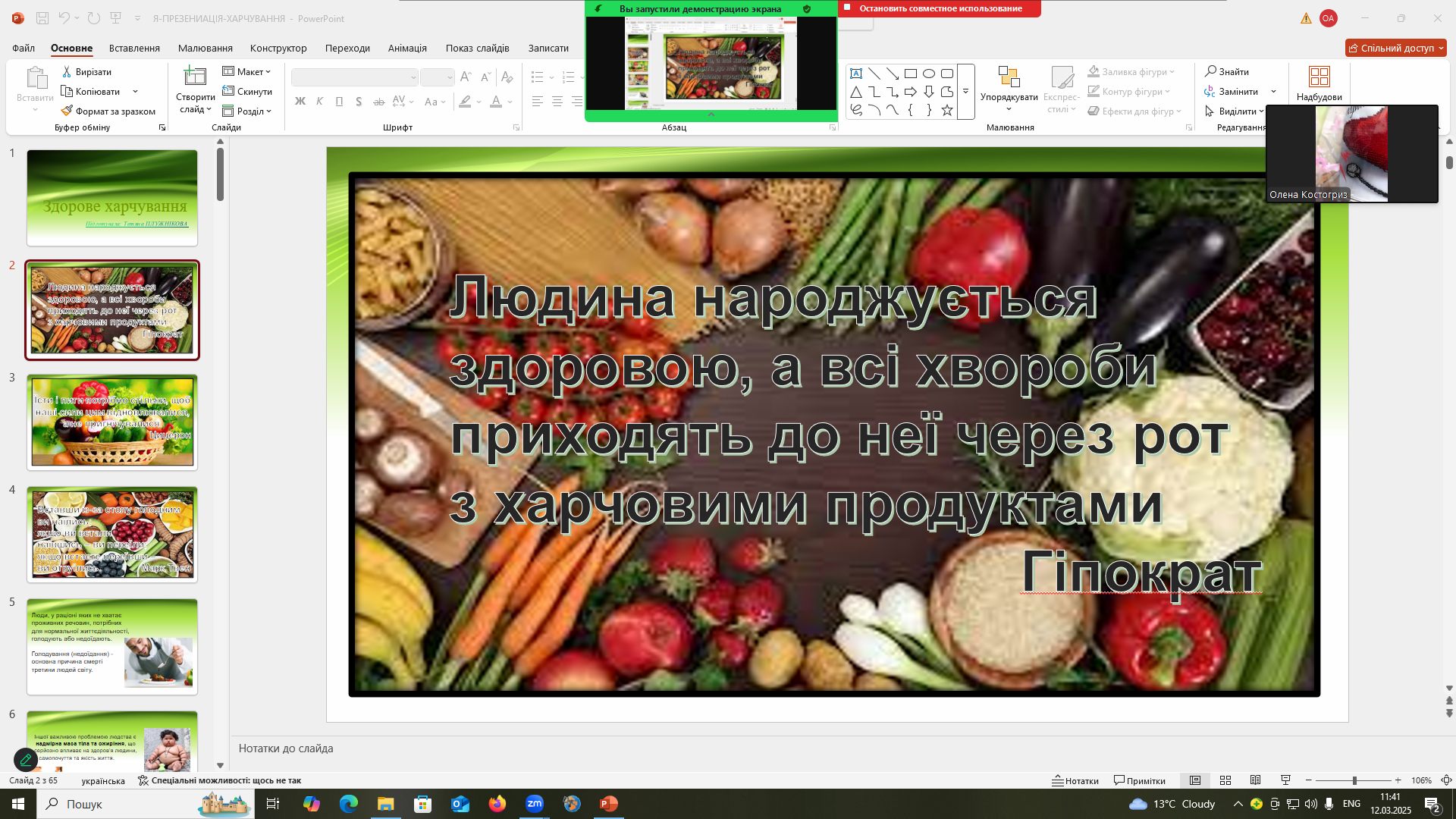Click the Find (Знайти) magnifier icon
This screenshot has width=1456, height=819.
coord(1210,71)
